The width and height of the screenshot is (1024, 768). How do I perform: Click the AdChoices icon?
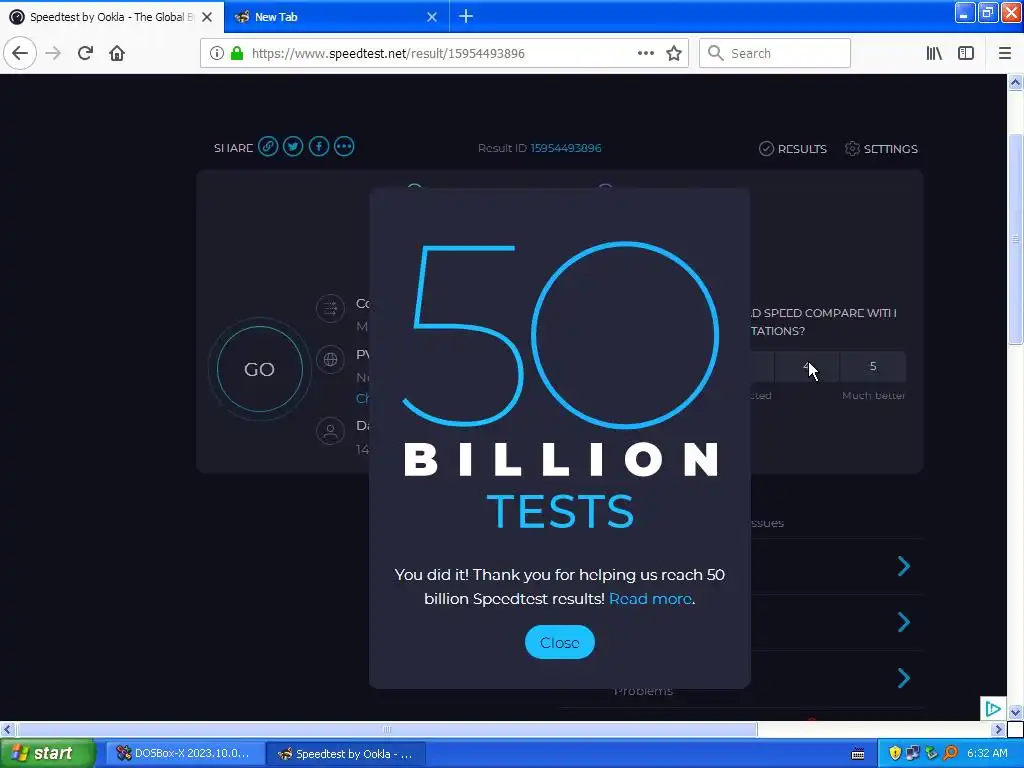993,709
